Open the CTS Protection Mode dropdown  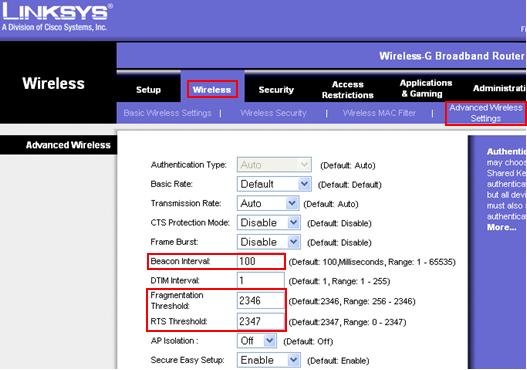269,223
